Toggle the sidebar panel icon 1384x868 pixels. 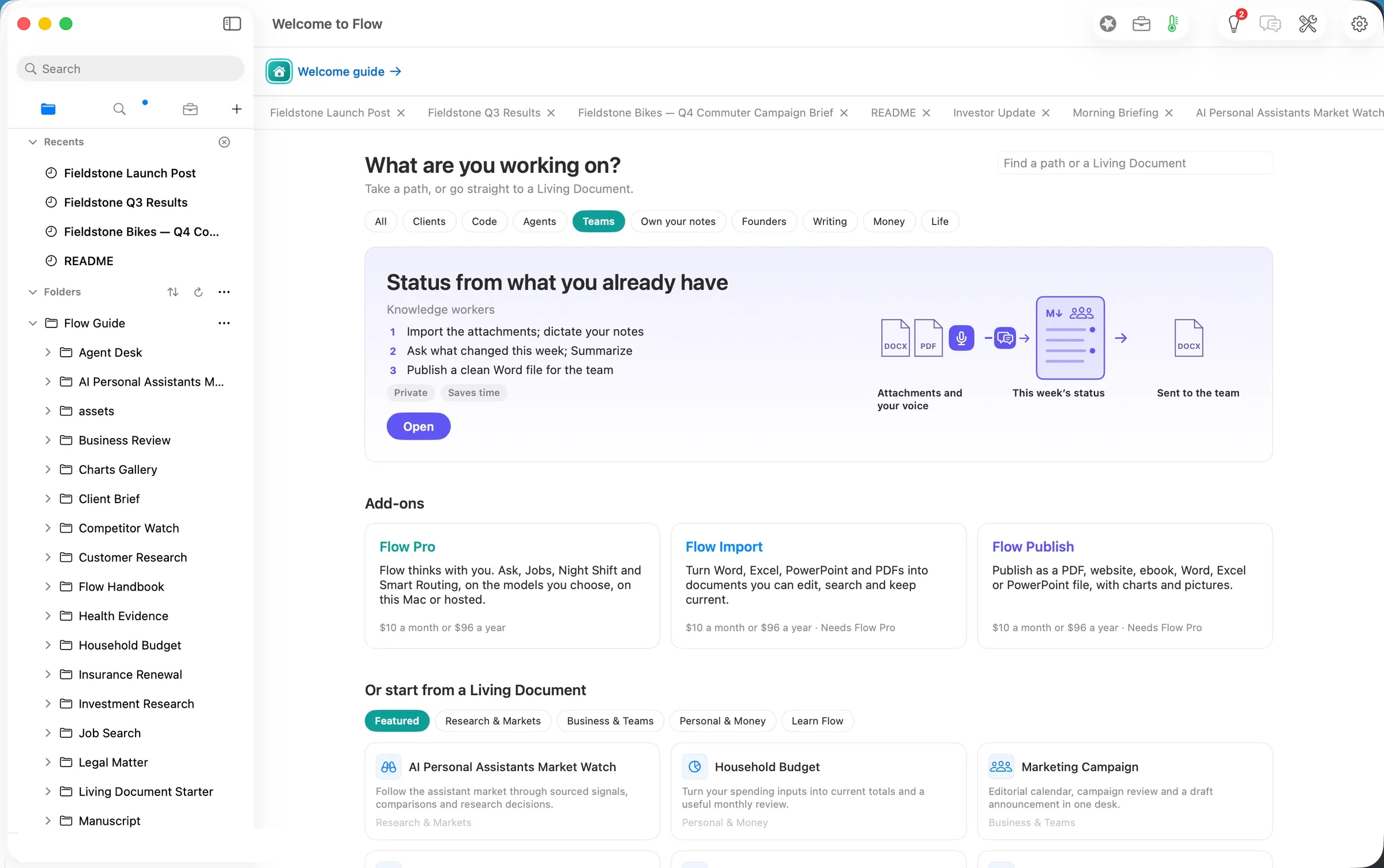[232, 24]
